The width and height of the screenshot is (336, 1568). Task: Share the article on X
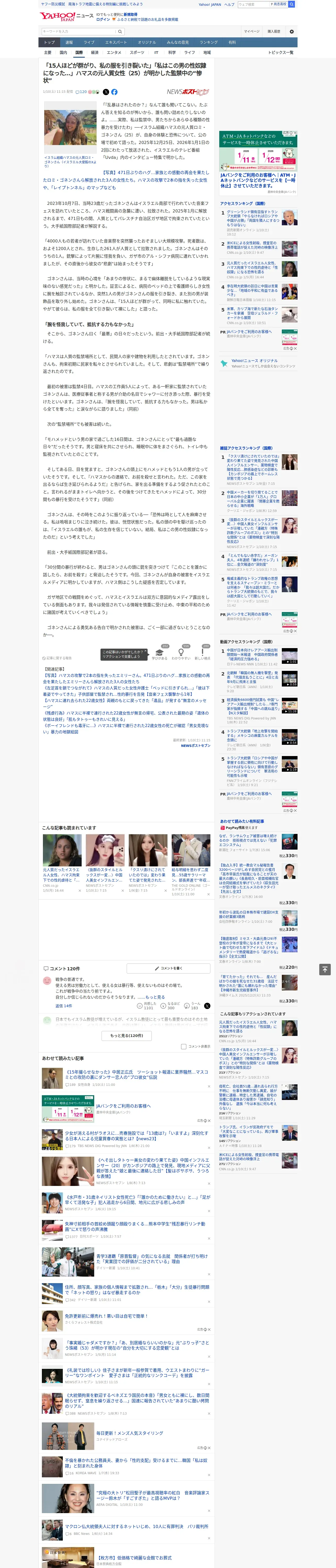(x=106, y=92)
